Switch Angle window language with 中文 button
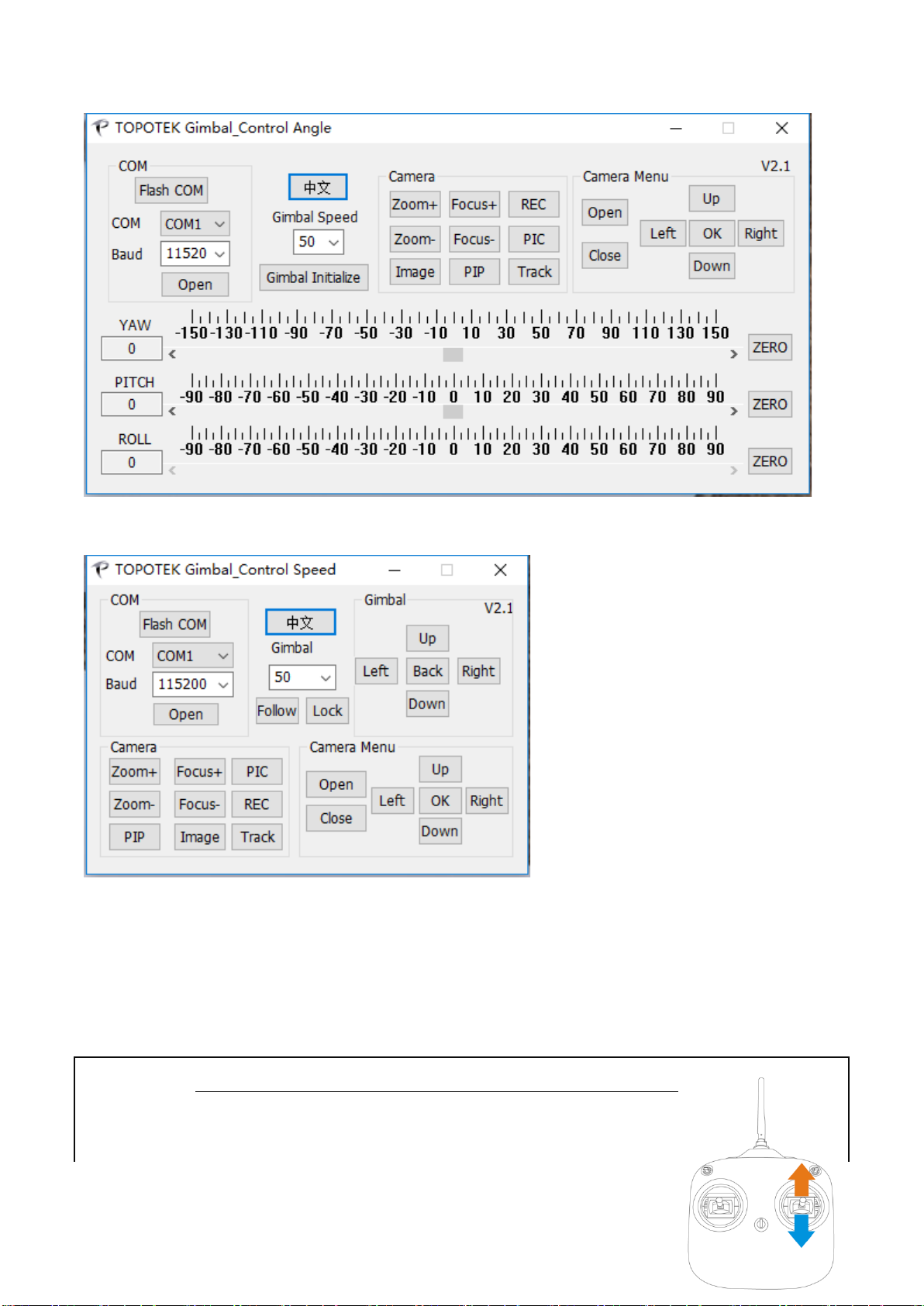This screenshot has height=1306, width=924. coord(318,187)
